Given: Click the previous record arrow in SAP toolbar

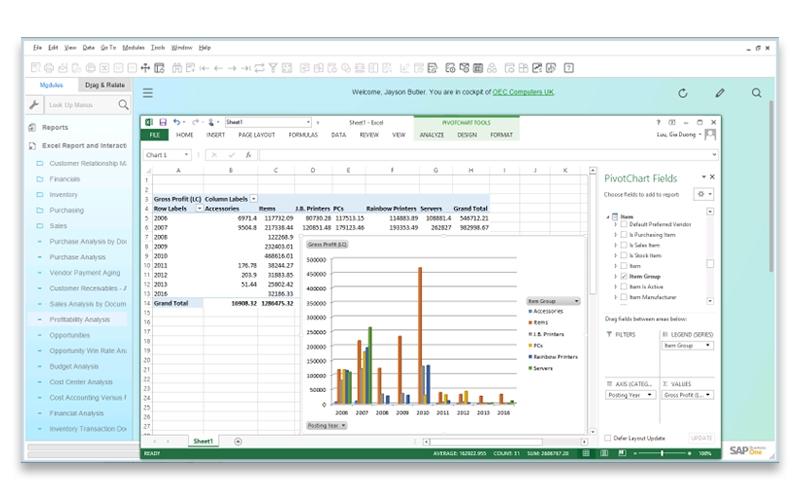Looking at the screenshot, I should [218, 68].
